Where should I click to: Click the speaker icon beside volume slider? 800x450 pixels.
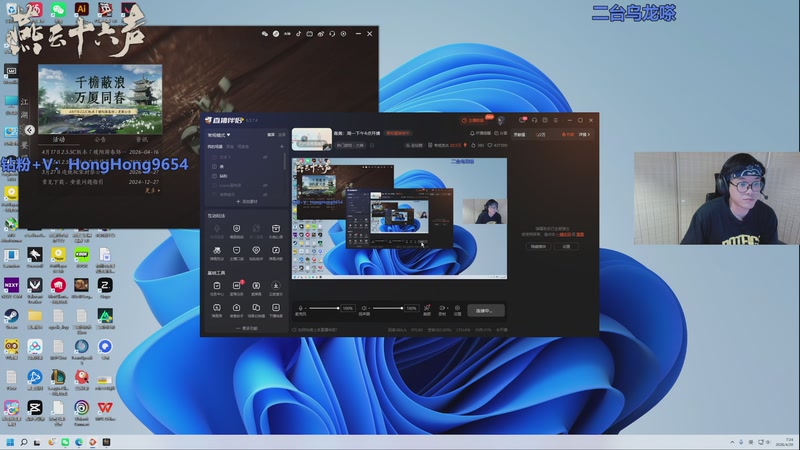(x=364, y=309)
